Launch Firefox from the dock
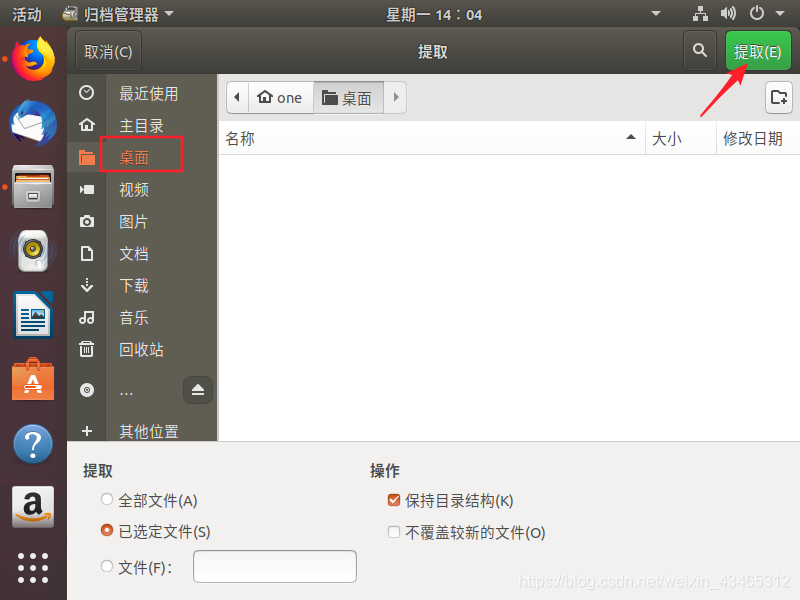The image size is (800, 600). (x=33, y=59)
